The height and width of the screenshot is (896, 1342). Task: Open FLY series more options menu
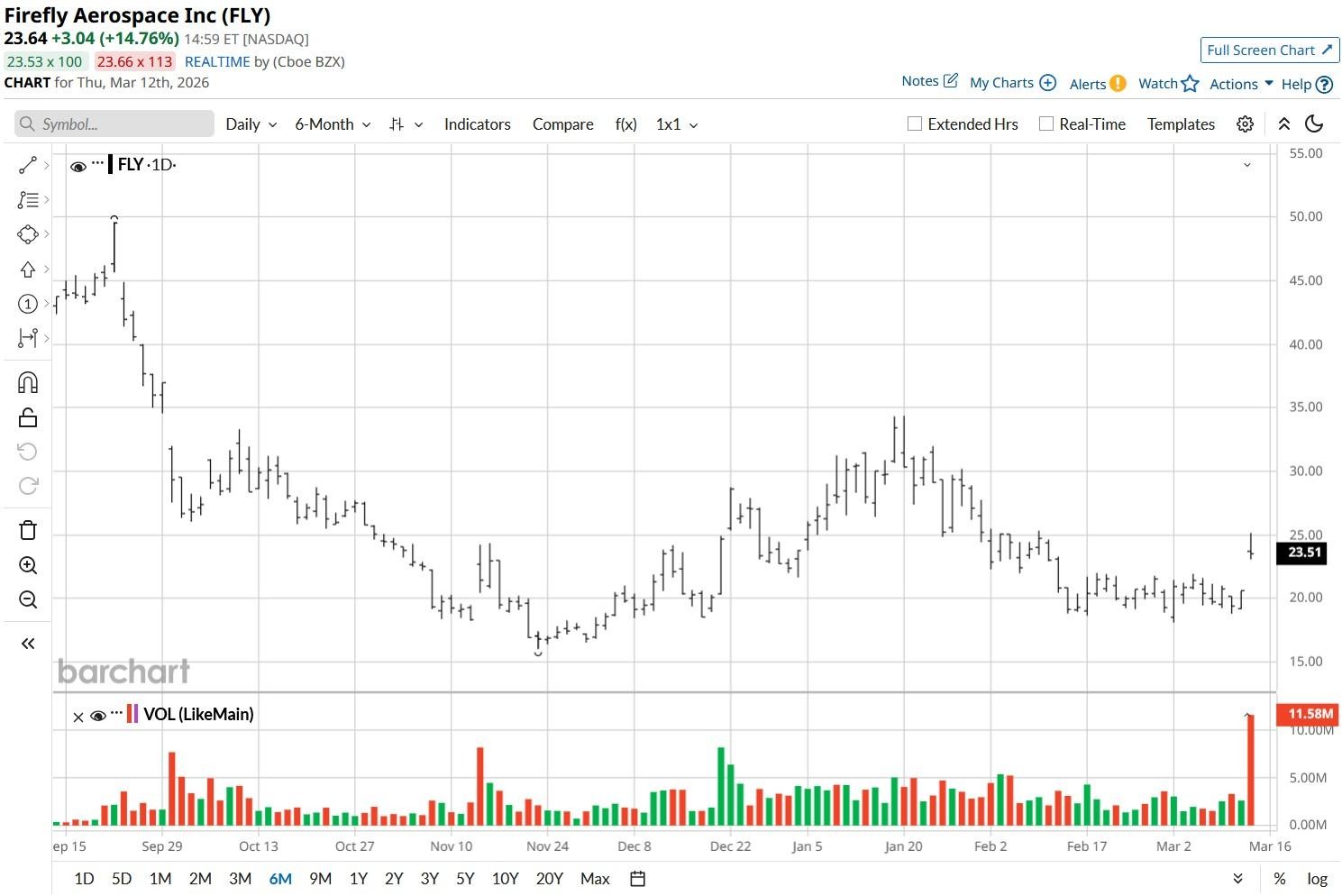coord(97,163)
